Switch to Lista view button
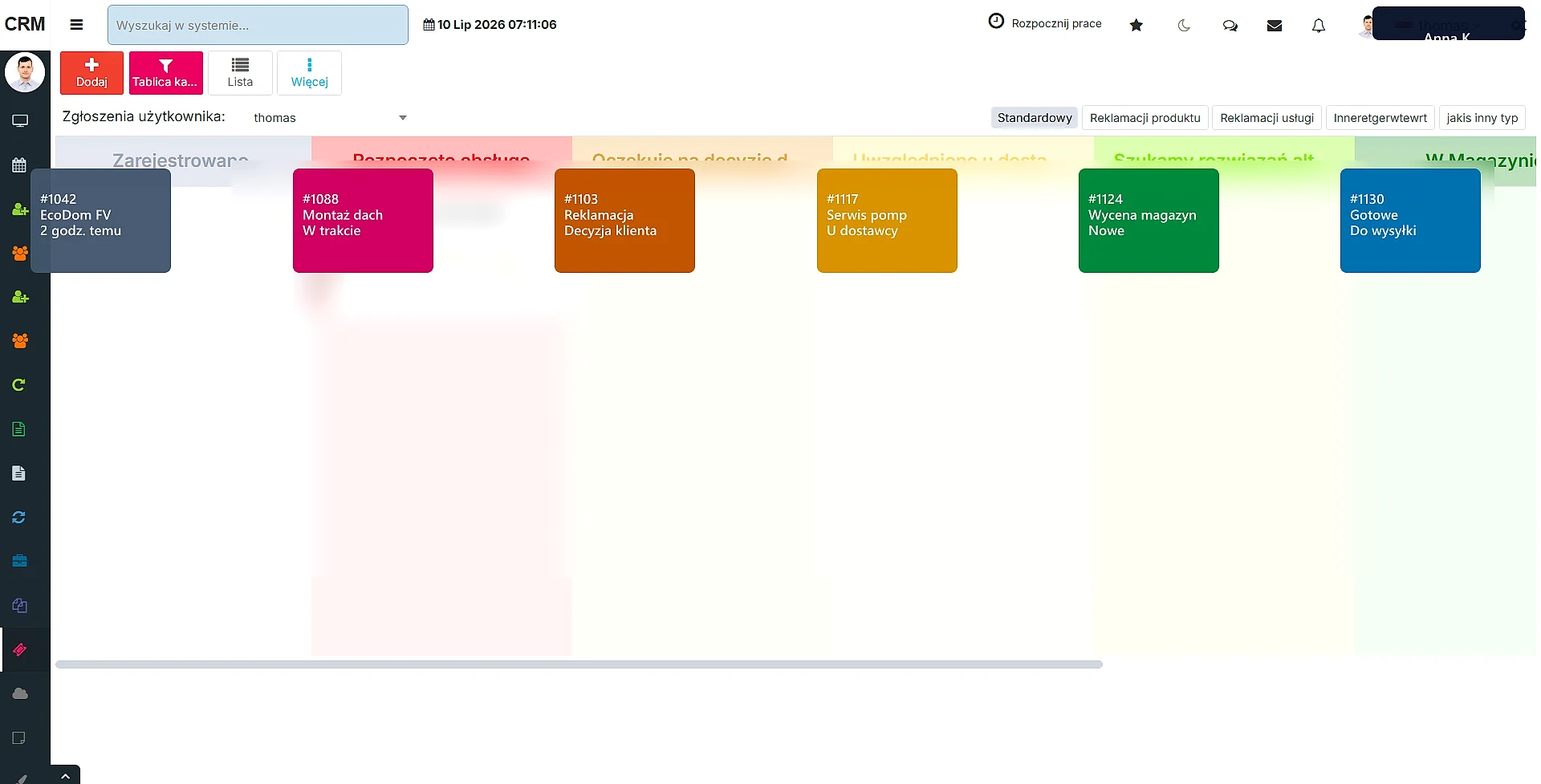Image resolution: width=1541 pixels, height=784 pixels. tap(240, 73)
